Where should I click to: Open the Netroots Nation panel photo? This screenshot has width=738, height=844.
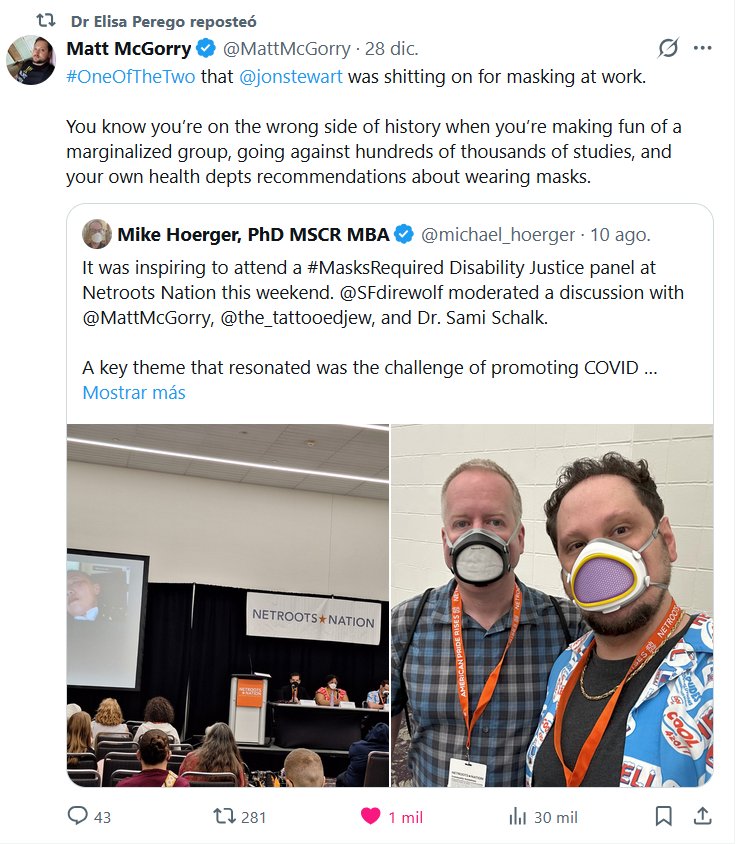(228, 605)
